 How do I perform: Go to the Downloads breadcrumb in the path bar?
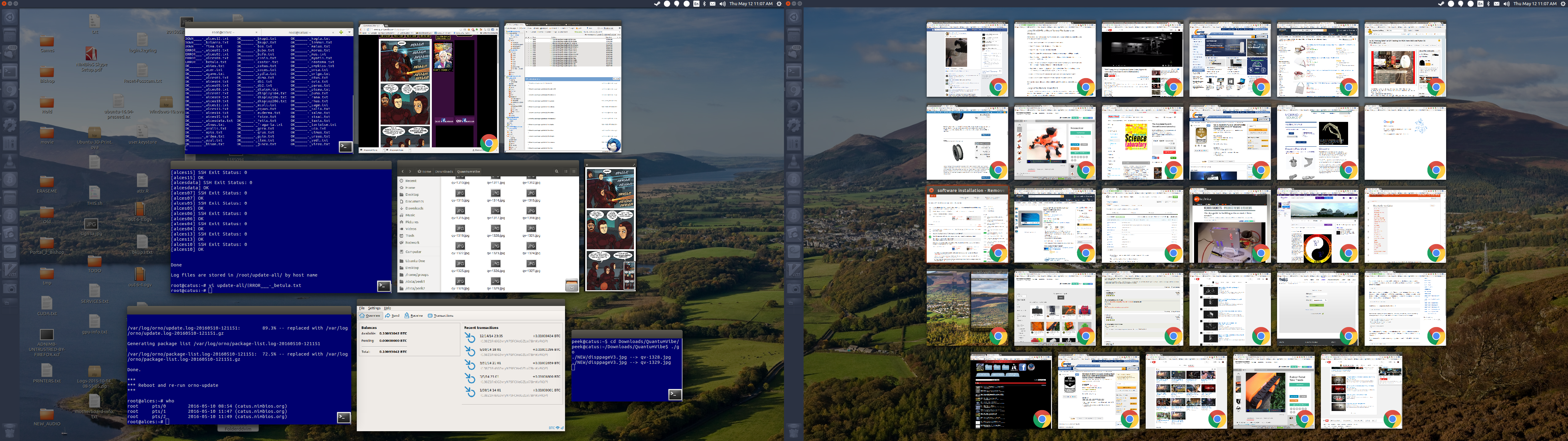(x=444, y=171)
